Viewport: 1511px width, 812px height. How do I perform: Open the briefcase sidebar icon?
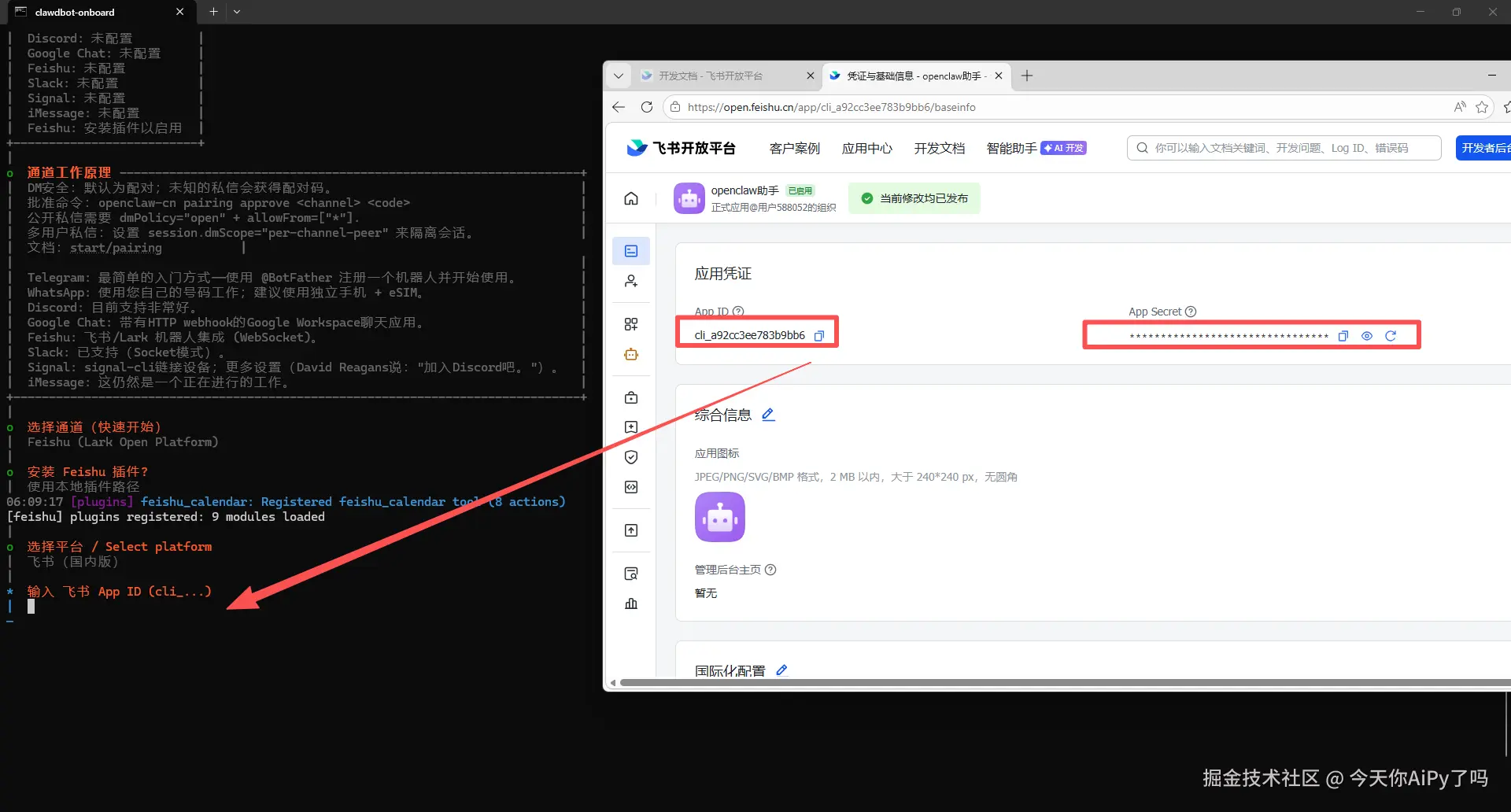pyautogui.click(x=631, y=397)
